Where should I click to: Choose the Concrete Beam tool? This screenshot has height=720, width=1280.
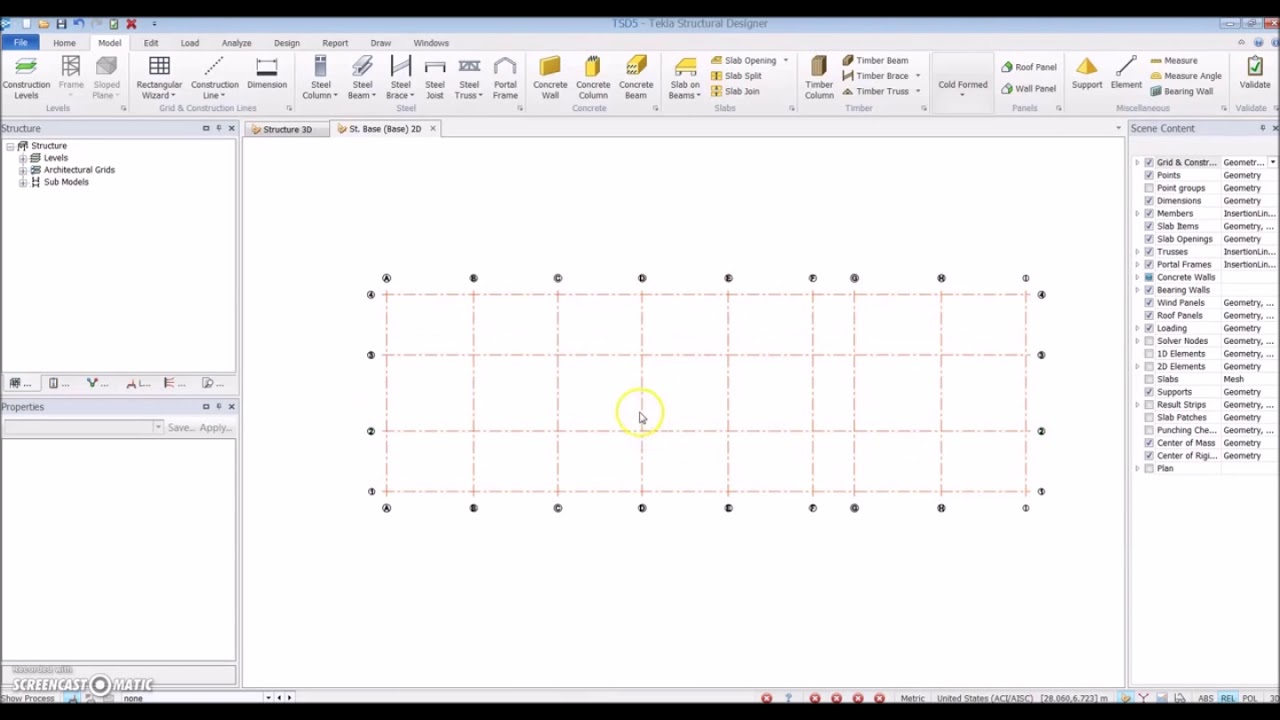(x=636, y=78)
